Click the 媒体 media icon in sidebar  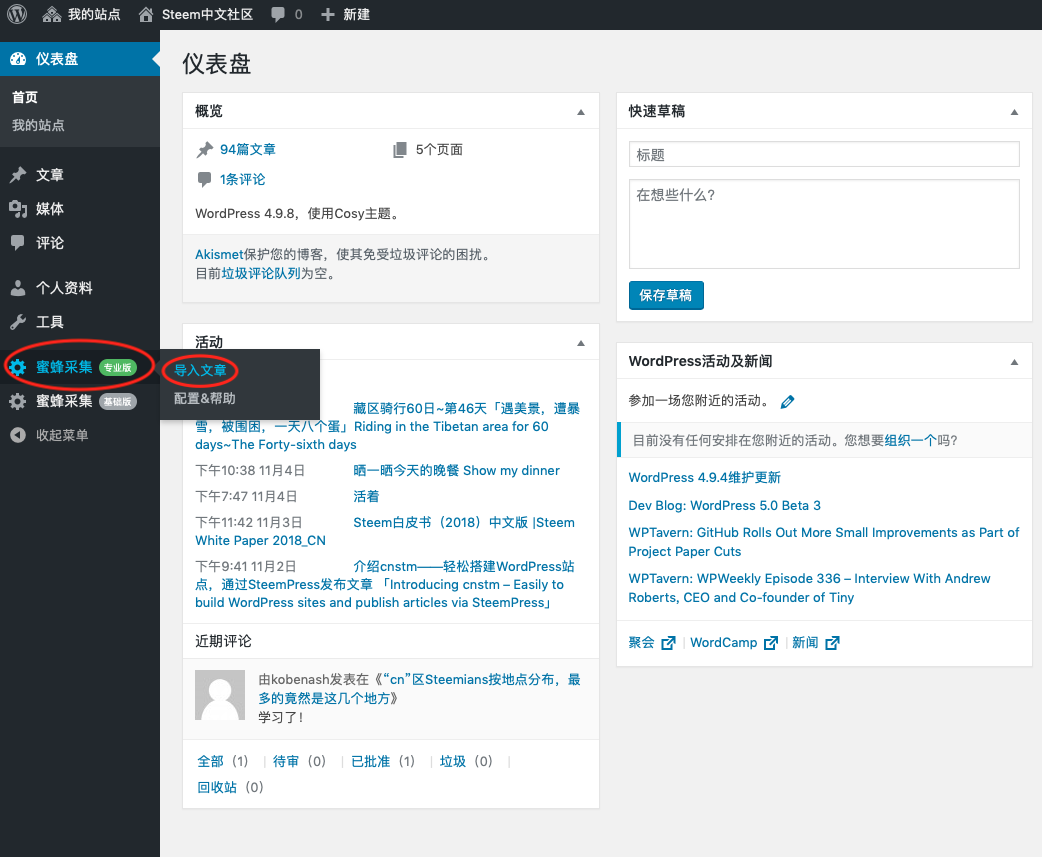coord(18,209)
